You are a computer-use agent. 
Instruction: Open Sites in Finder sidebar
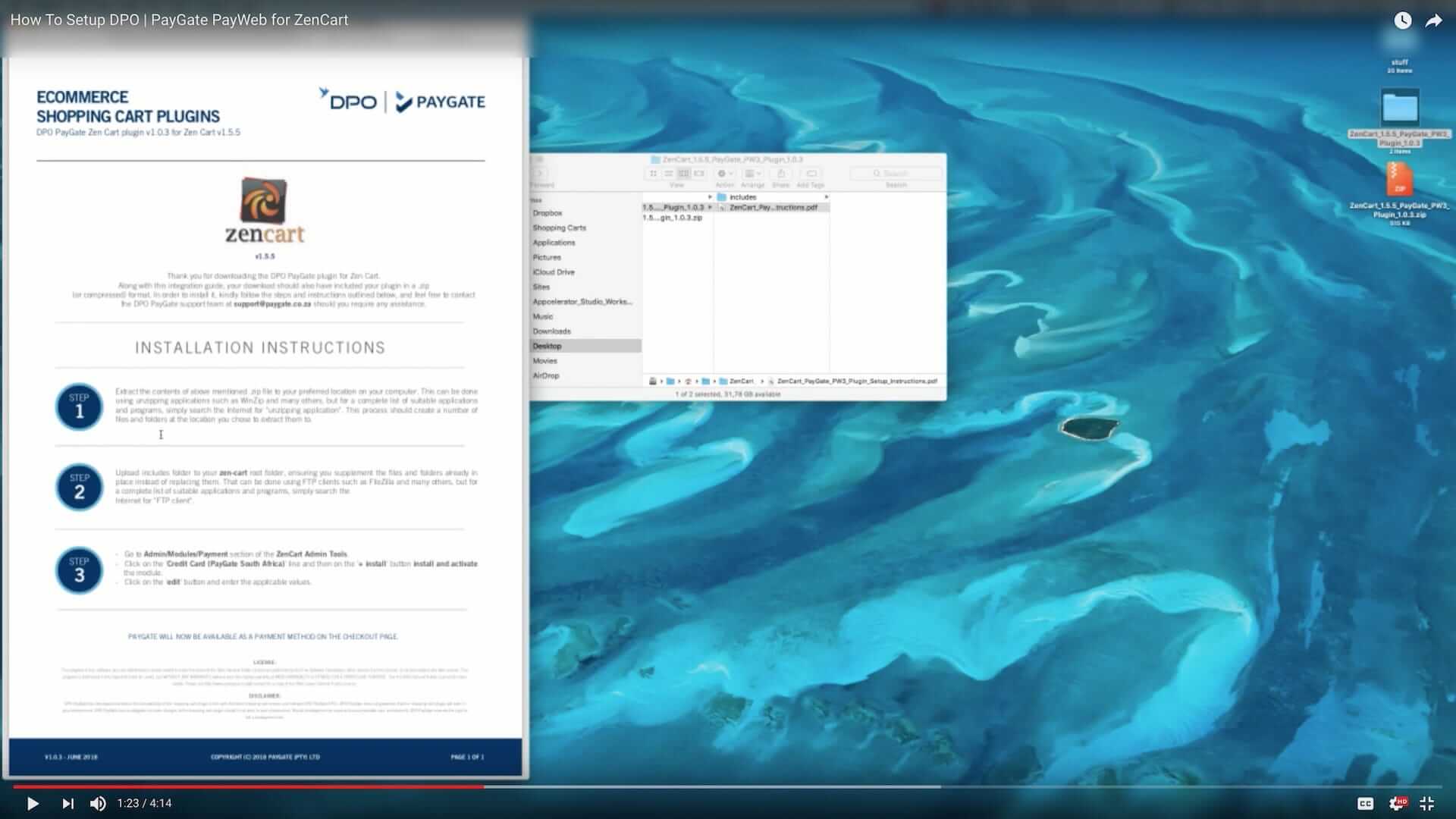(x=541, y=287)
